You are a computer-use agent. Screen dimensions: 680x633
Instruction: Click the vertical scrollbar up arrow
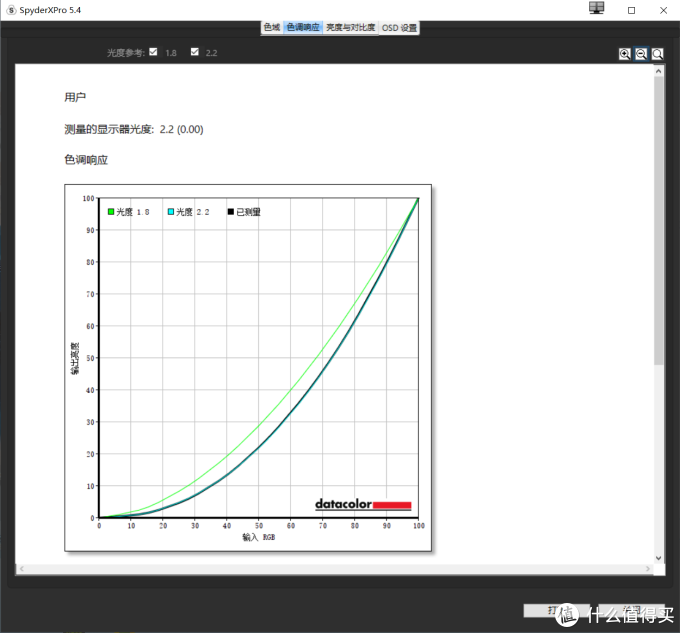tap(659, 71)
